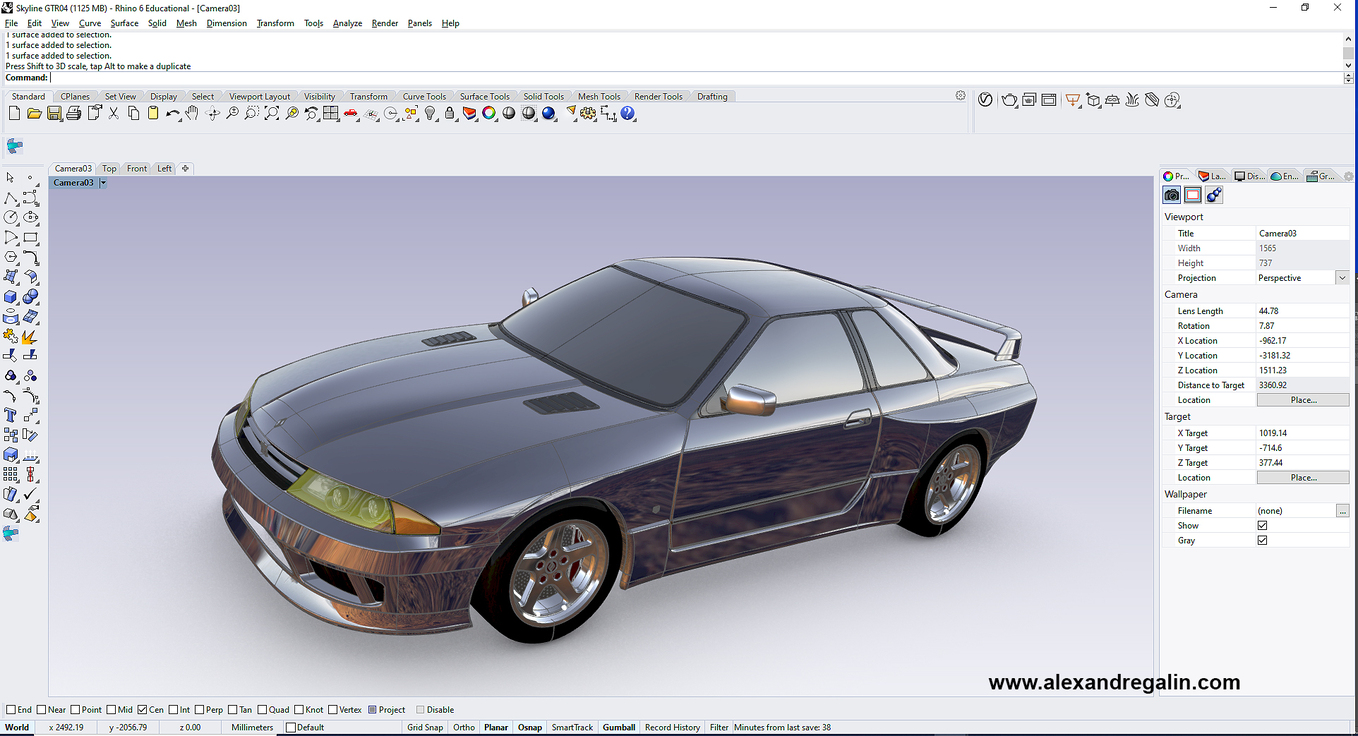Edit the Lens Length value field
The image size is (1358, 736).
1303,311
